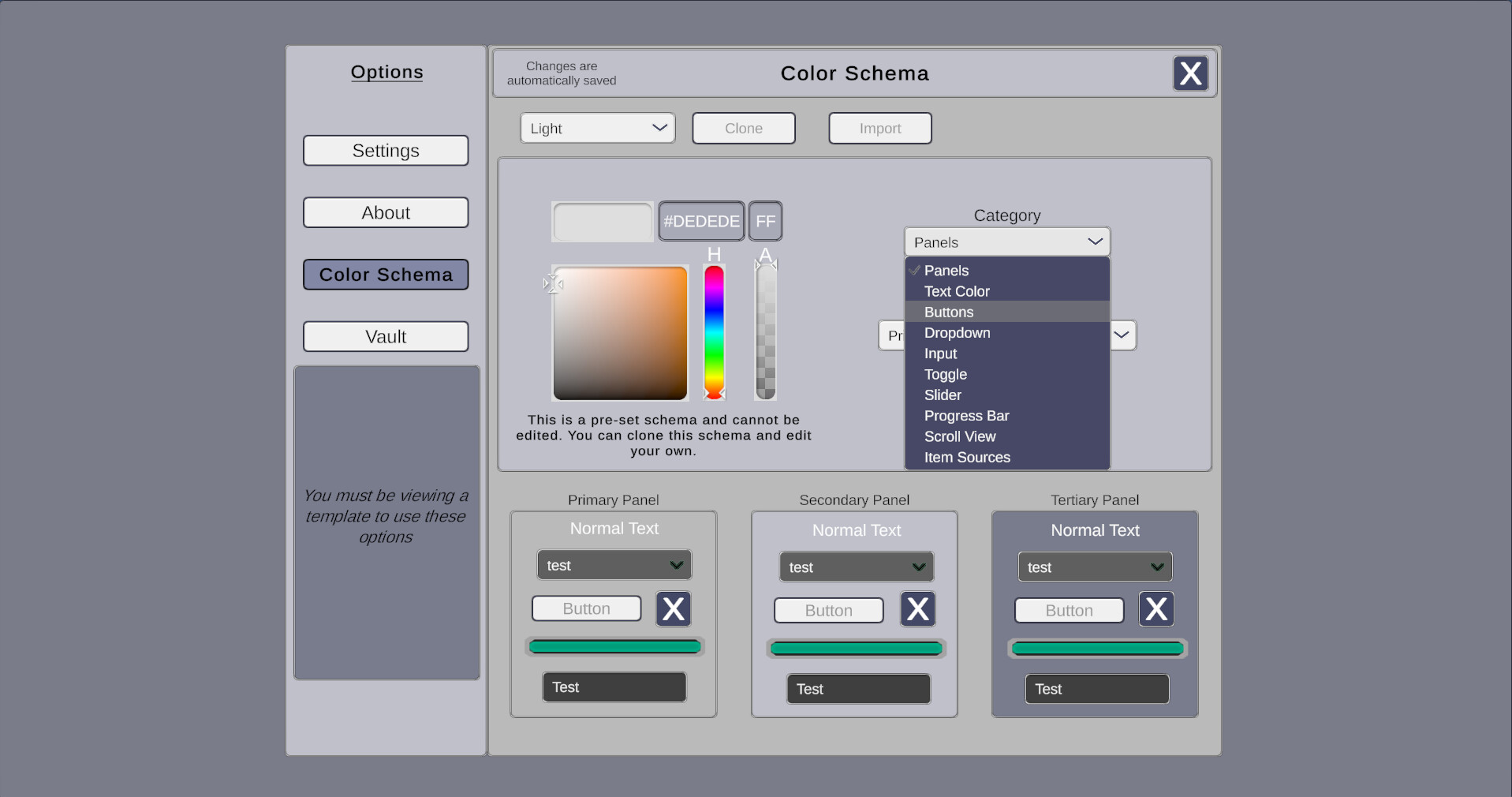Click the X icon in Primary Panel

[x=673, y=608]
